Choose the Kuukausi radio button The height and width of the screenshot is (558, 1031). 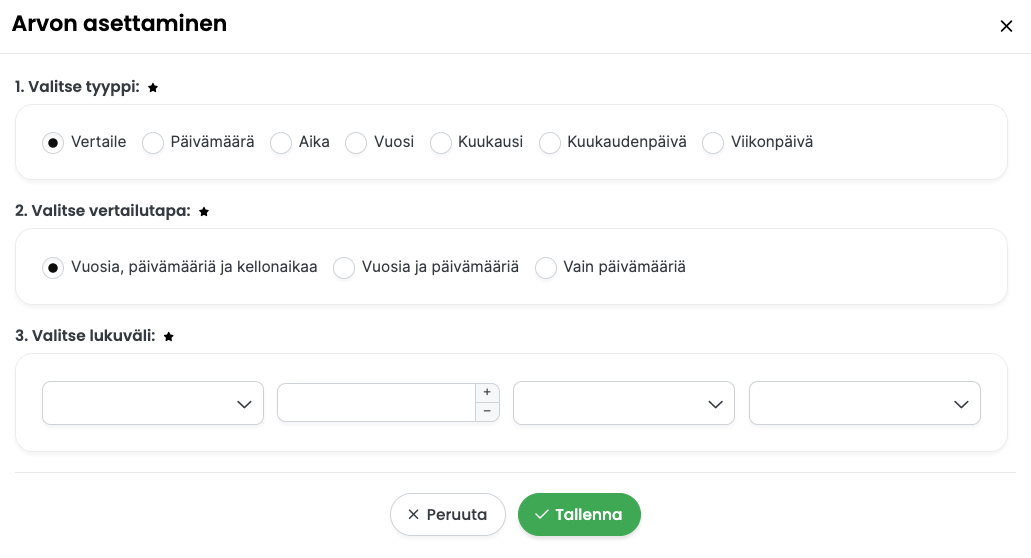pyautogui.click(x=441, y=143)
